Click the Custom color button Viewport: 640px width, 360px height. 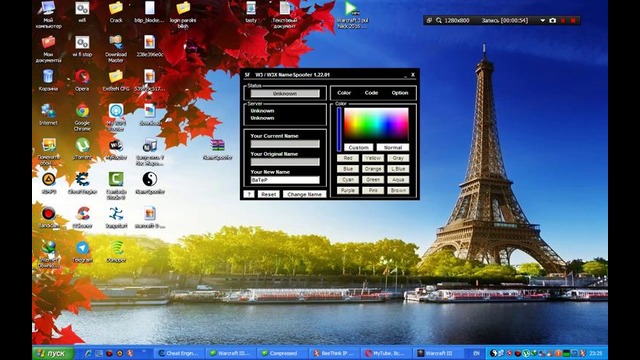point(358,147)
